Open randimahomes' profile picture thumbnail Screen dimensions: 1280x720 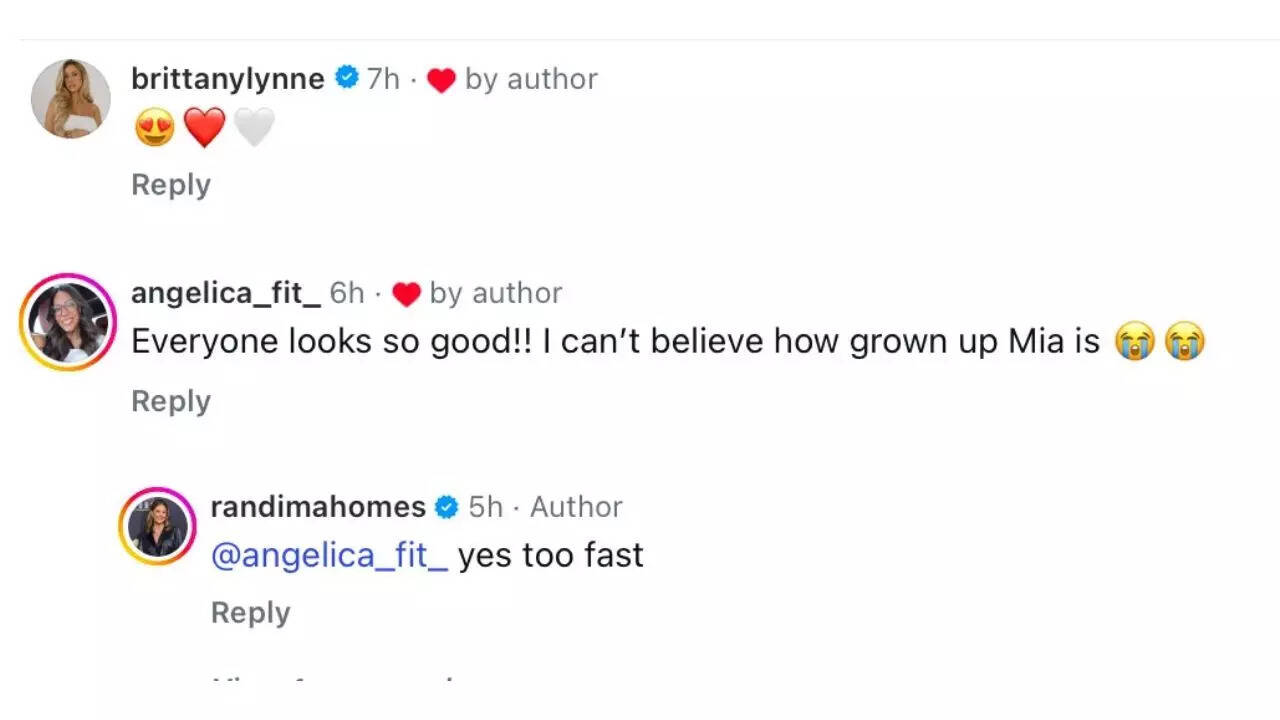157,523
